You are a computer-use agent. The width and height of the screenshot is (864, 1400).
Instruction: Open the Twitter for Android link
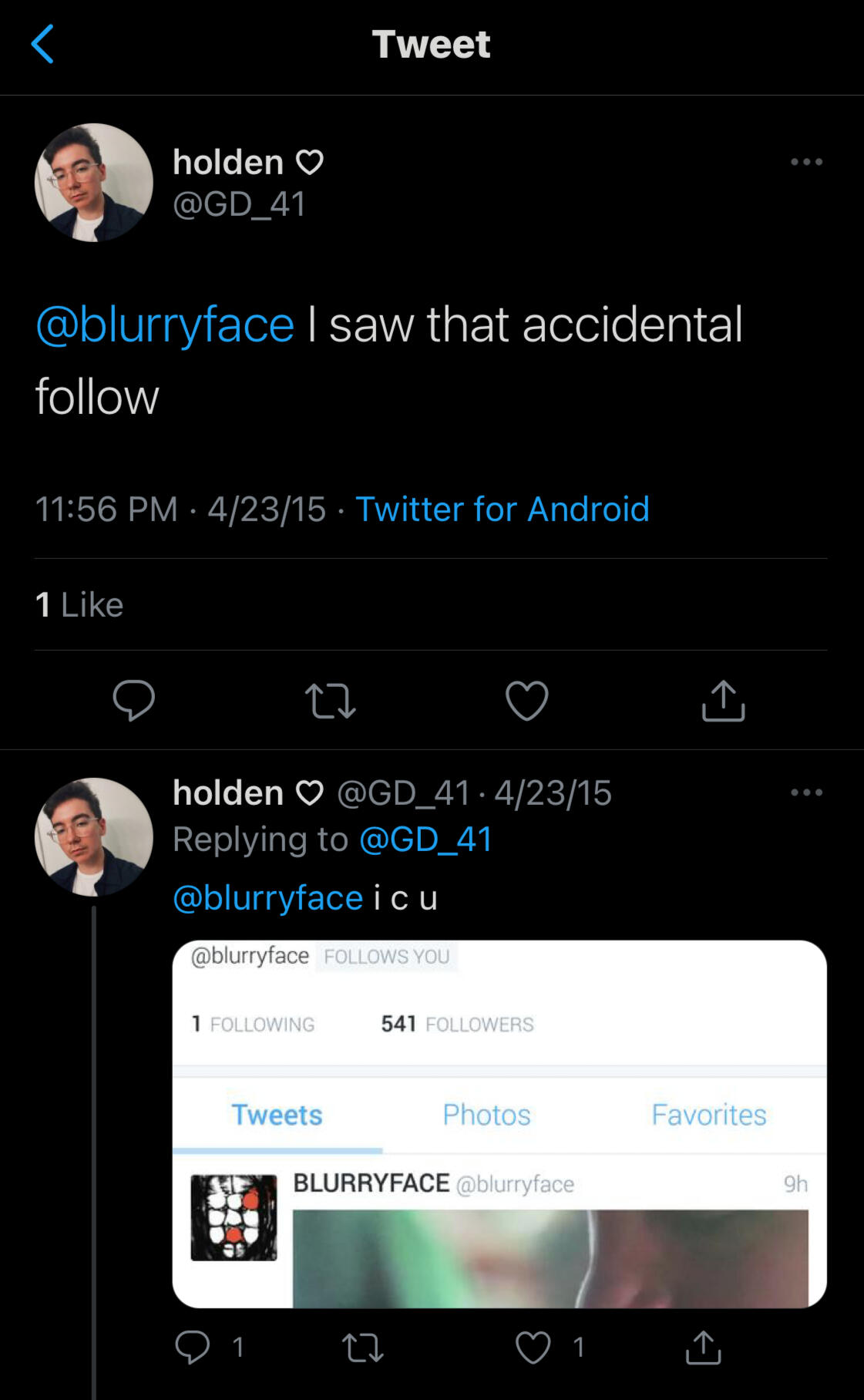coord(502,509)
